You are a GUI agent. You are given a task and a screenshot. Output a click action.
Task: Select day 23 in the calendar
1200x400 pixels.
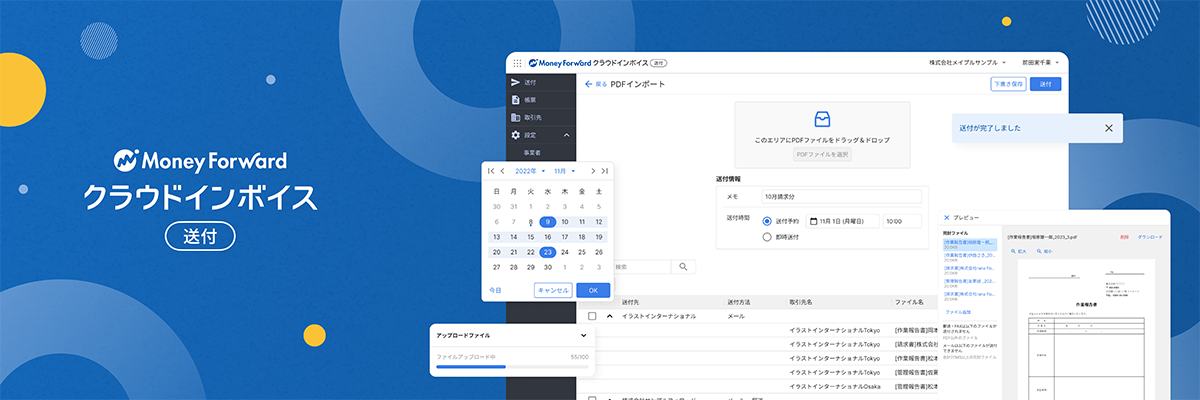pyautogui.click(x=547, y=252)
